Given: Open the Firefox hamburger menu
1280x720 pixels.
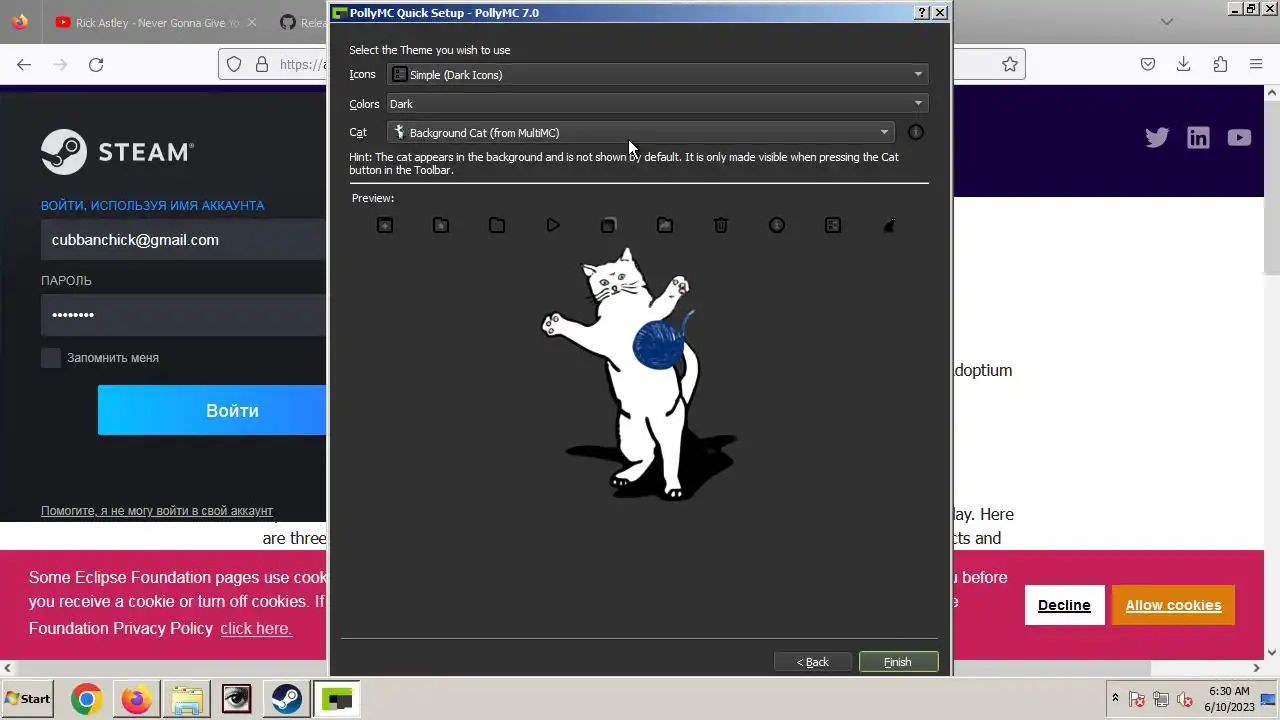Looking at the screenshot, I should tap(1256, 64).
